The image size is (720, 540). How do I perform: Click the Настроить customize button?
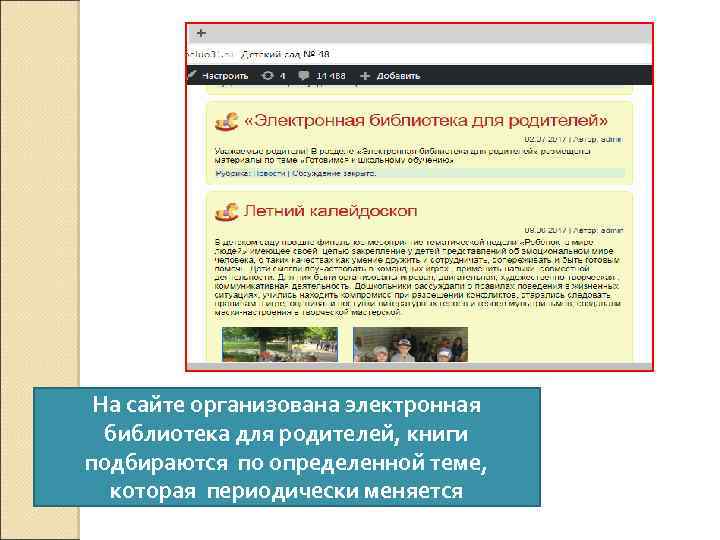coord(225,76)
